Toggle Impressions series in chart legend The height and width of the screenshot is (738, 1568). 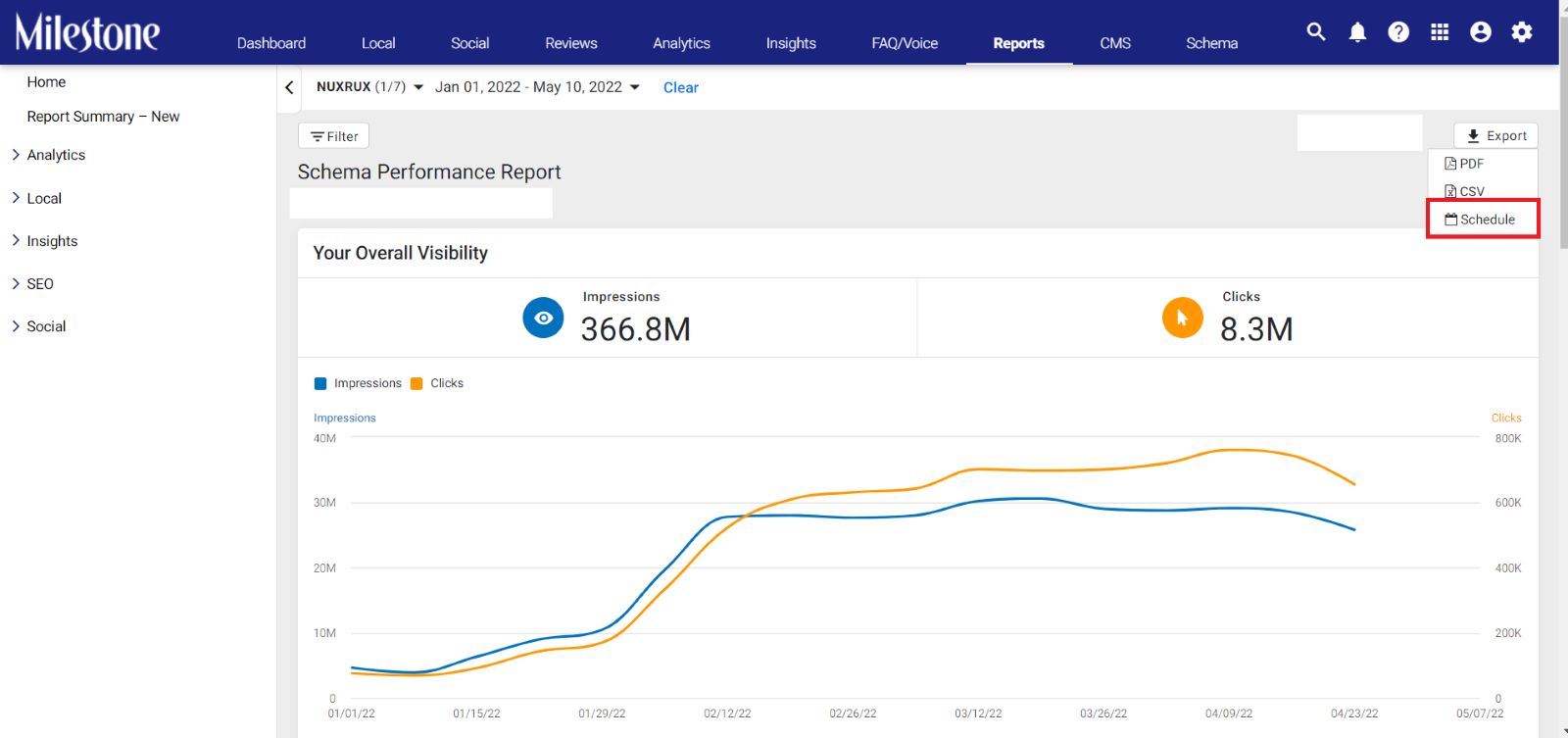pyautogui.click(x=358, y=383)
